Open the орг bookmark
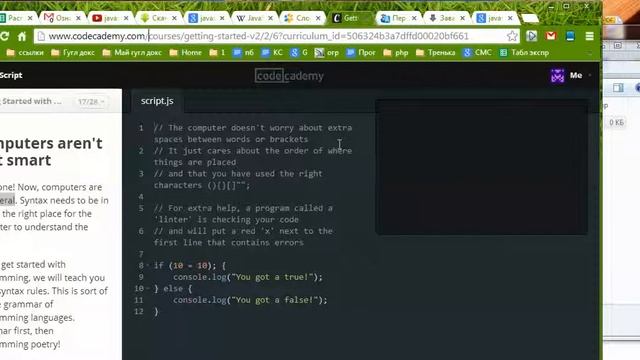The height and width of the screenshot is (360, 640). pyautogui.click(x=327, y=53)
